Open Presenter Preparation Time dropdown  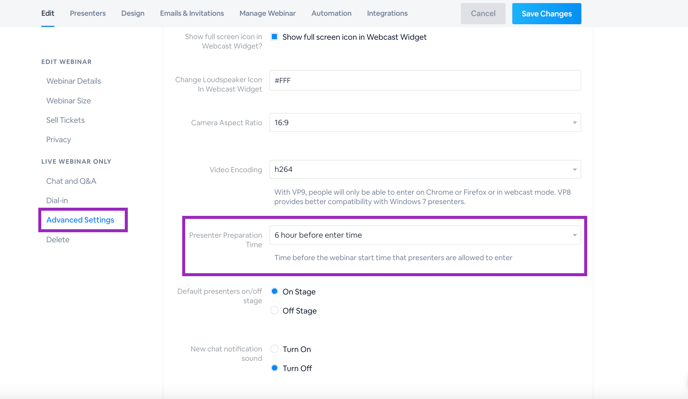pos(425,235)
